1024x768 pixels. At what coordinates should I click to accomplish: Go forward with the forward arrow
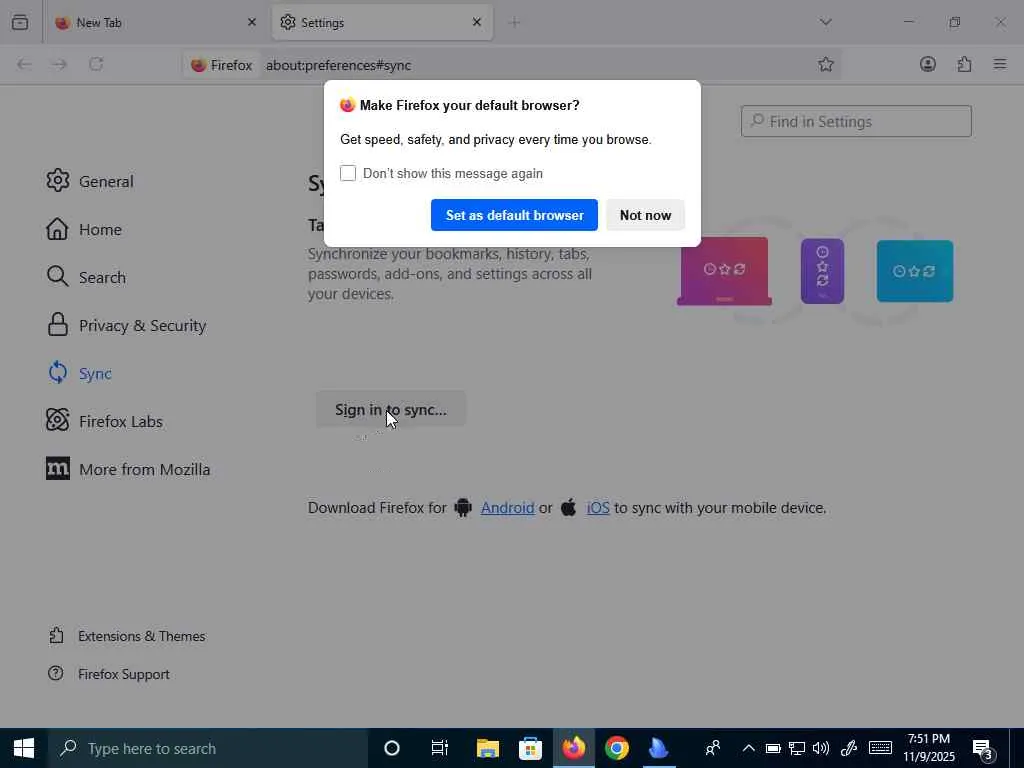coord(59,64)
